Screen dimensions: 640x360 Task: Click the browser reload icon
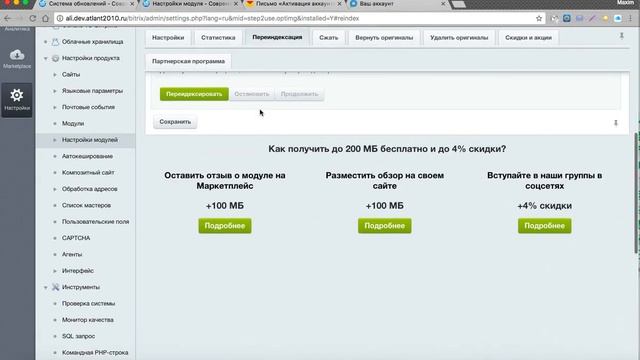[x=33, y=18]
